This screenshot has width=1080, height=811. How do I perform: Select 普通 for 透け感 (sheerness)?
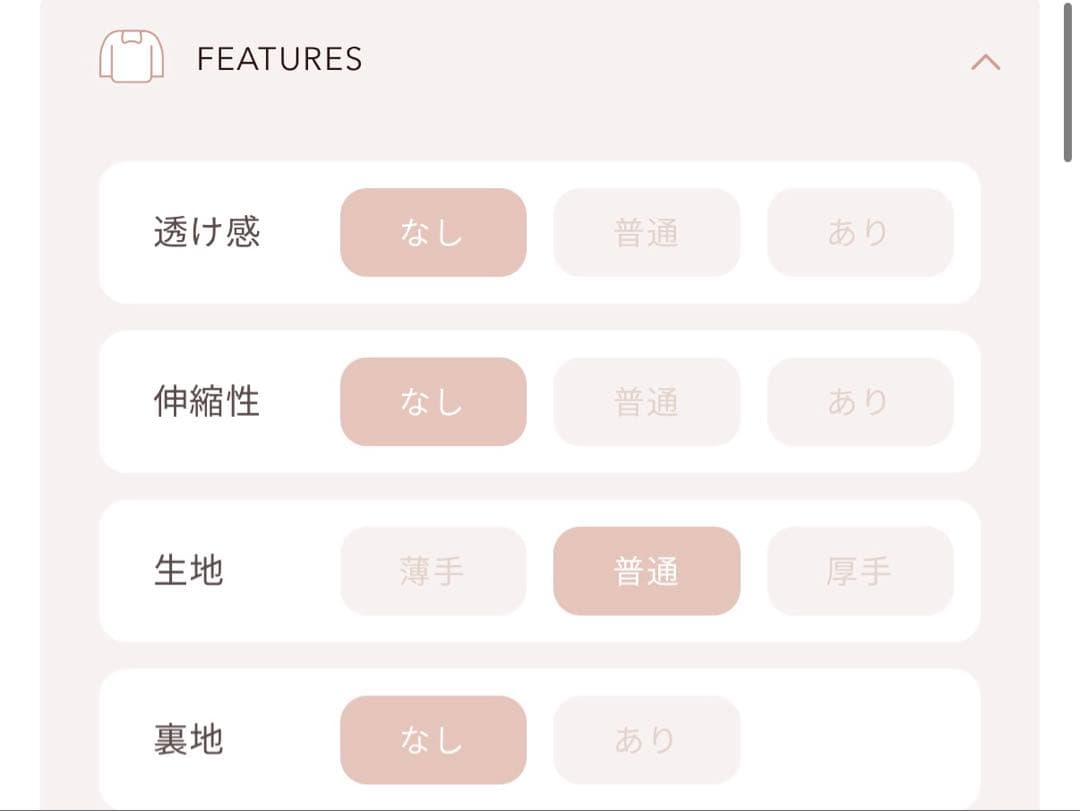647,232
